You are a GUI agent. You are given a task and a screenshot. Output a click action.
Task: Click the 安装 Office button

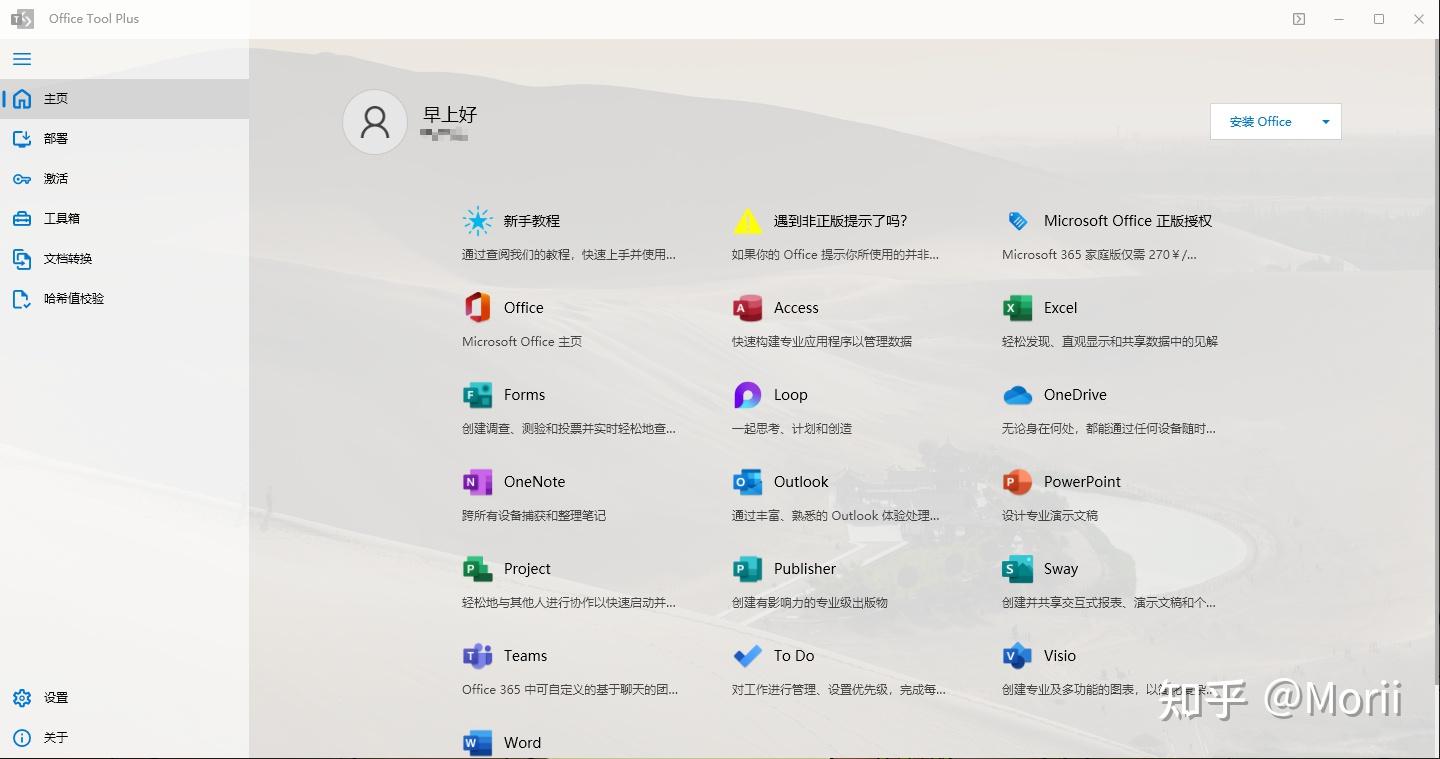click(1261, 122)
